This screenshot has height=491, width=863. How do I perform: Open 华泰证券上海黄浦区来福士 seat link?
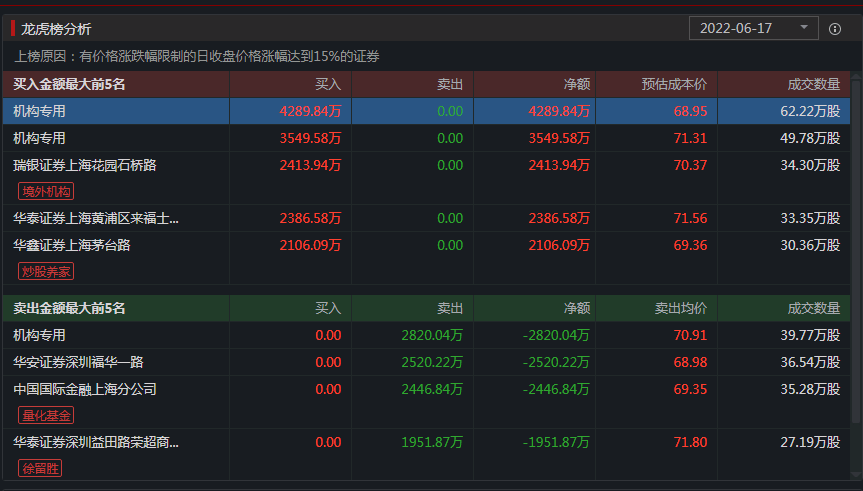(x=96, y=218)
